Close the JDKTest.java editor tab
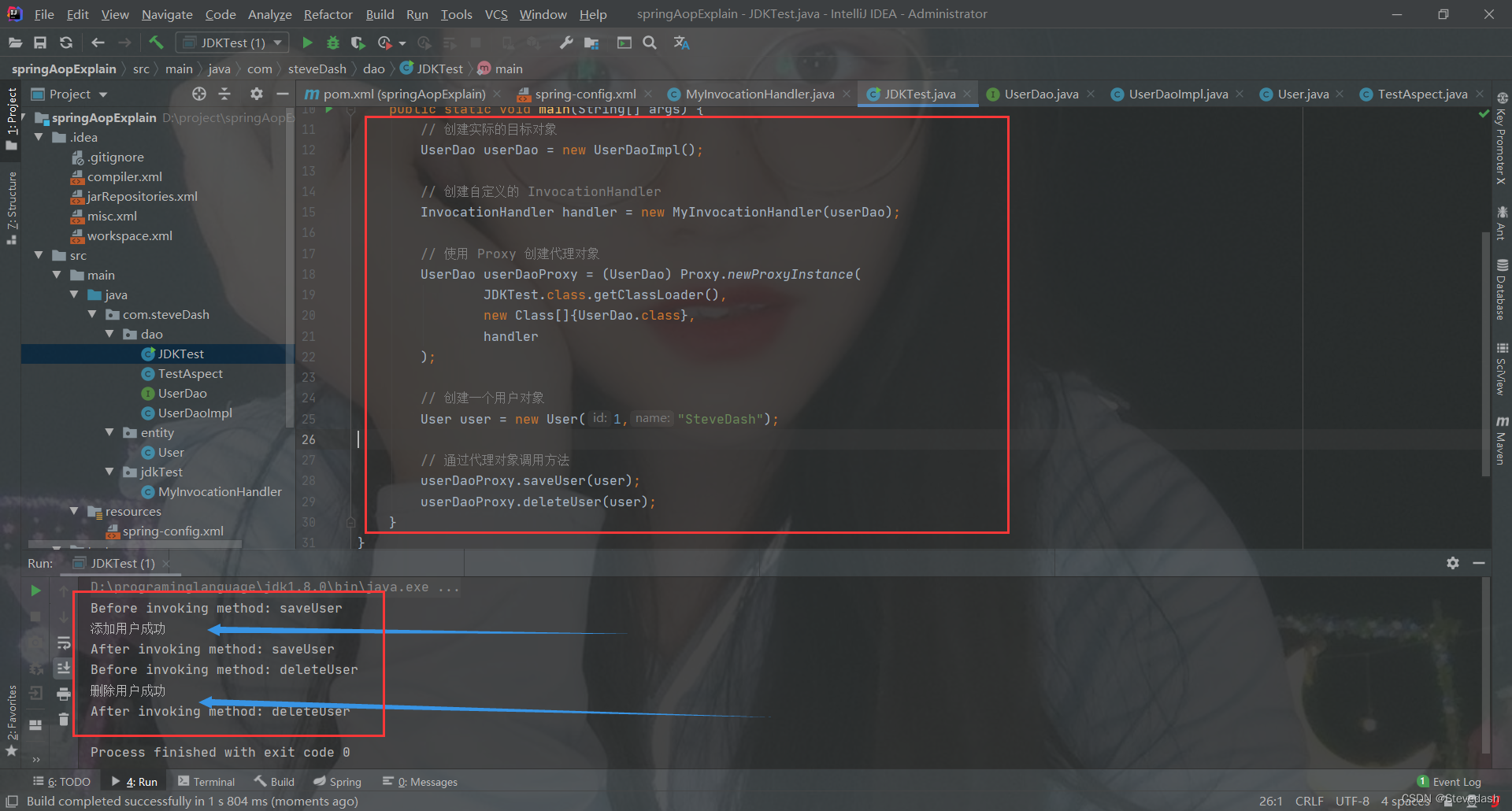Image resolution: width=1512 pixels, height=811 pixels. pyautogui.click(x=967, y=94)
